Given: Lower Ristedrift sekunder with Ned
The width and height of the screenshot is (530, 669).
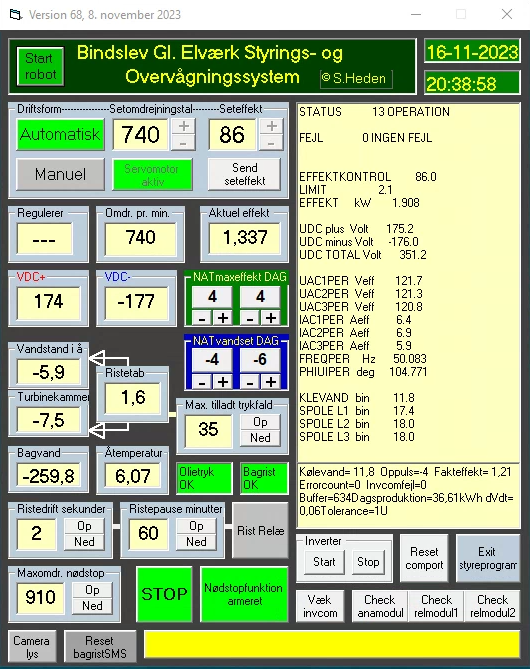Looking at the screenshot, I should tap(84, 542).
